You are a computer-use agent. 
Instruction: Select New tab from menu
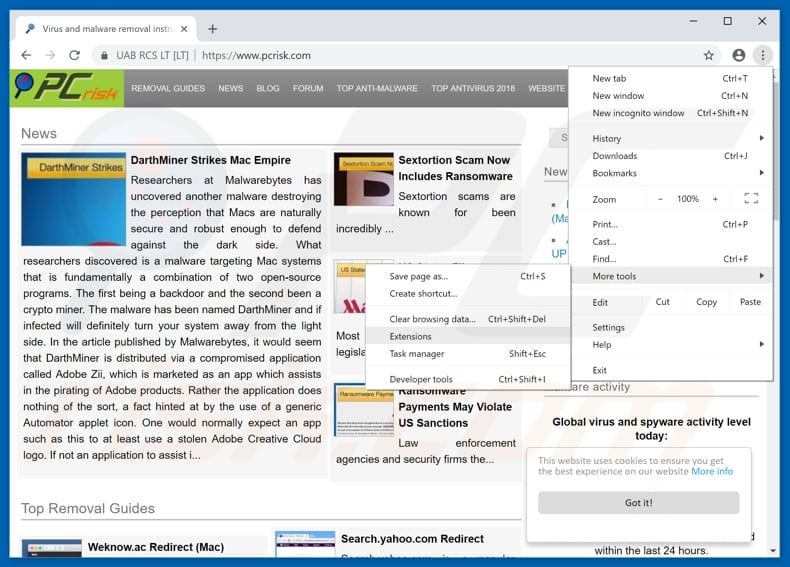pyautogui.click(x=671, y=79)
